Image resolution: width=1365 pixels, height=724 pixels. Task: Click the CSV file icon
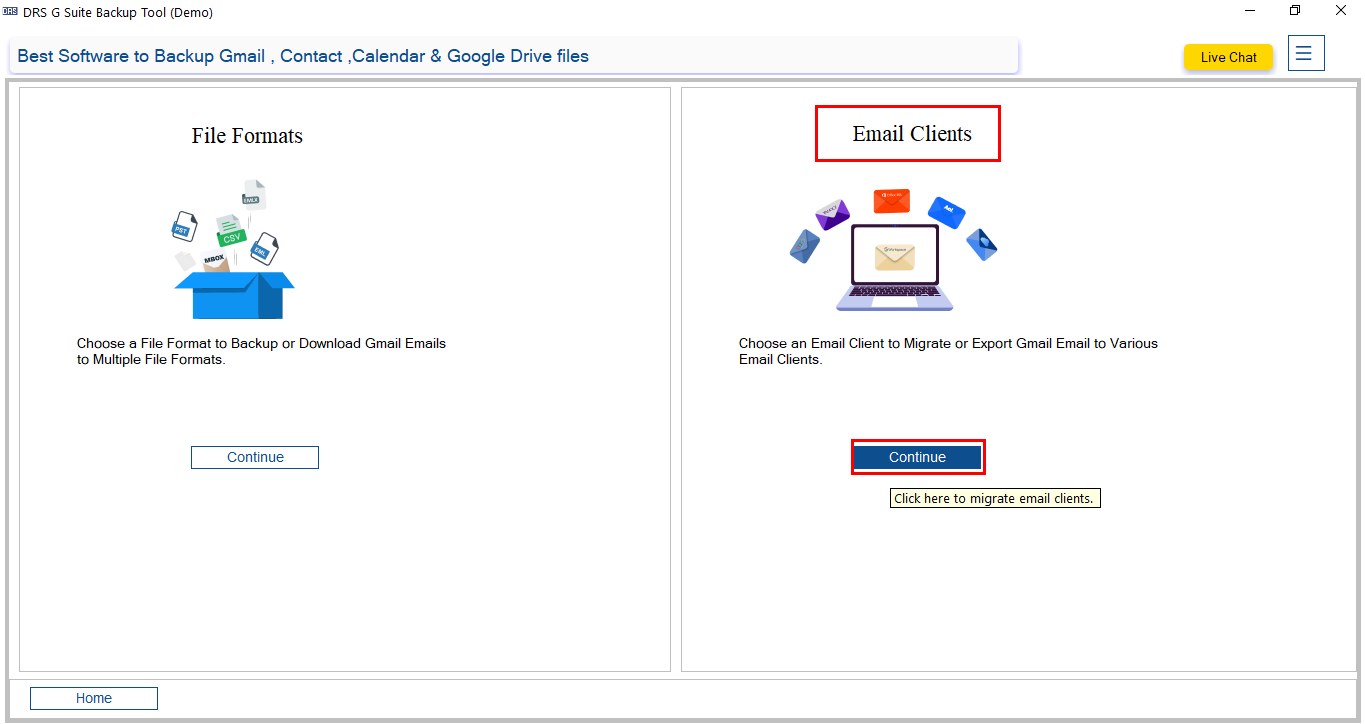tap(231, 232)
